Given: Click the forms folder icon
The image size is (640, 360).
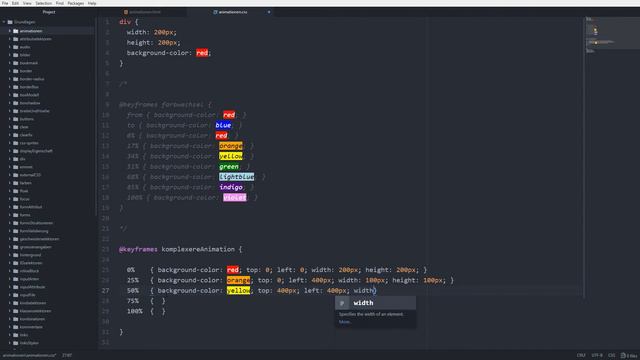Looking at the screenshot, I should click(16, 215).
